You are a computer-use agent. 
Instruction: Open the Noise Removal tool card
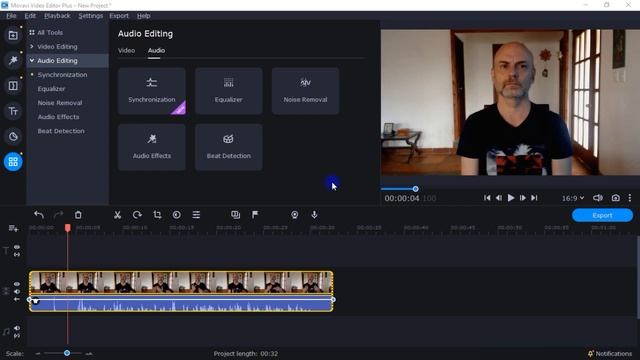(x=305, y=91)
